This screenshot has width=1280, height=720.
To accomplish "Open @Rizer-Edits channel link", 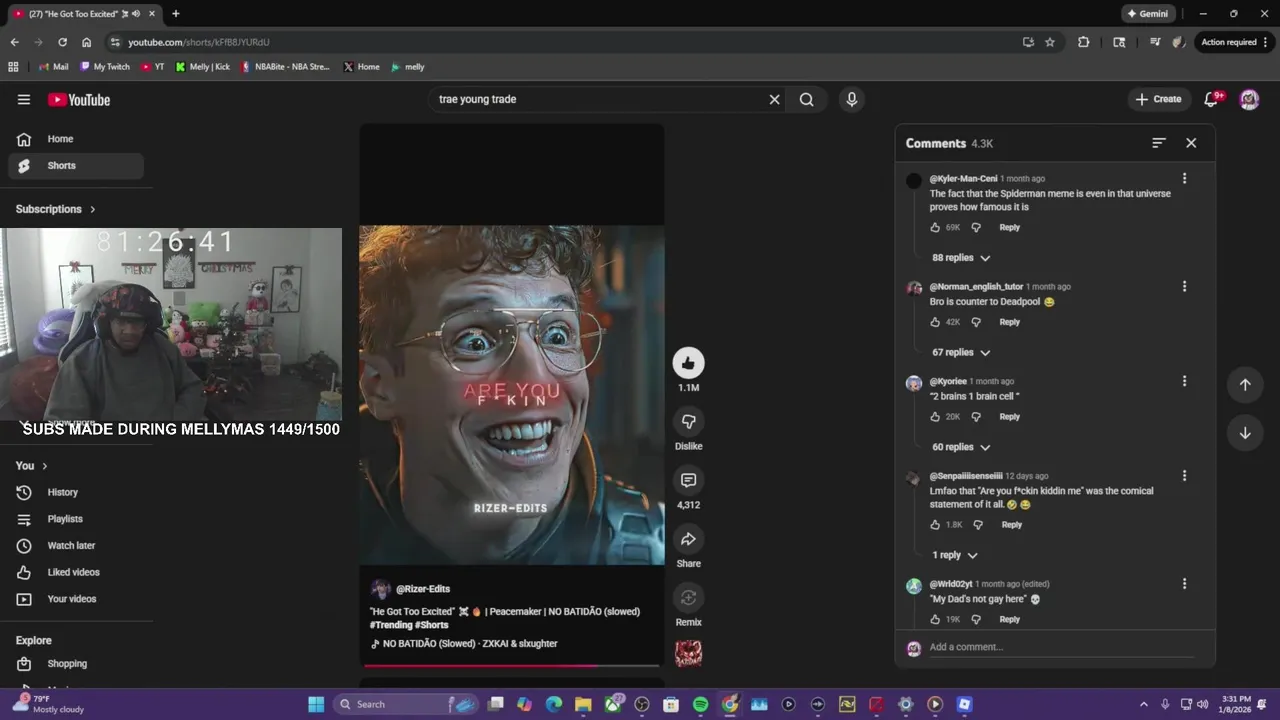I will (422, 589).
